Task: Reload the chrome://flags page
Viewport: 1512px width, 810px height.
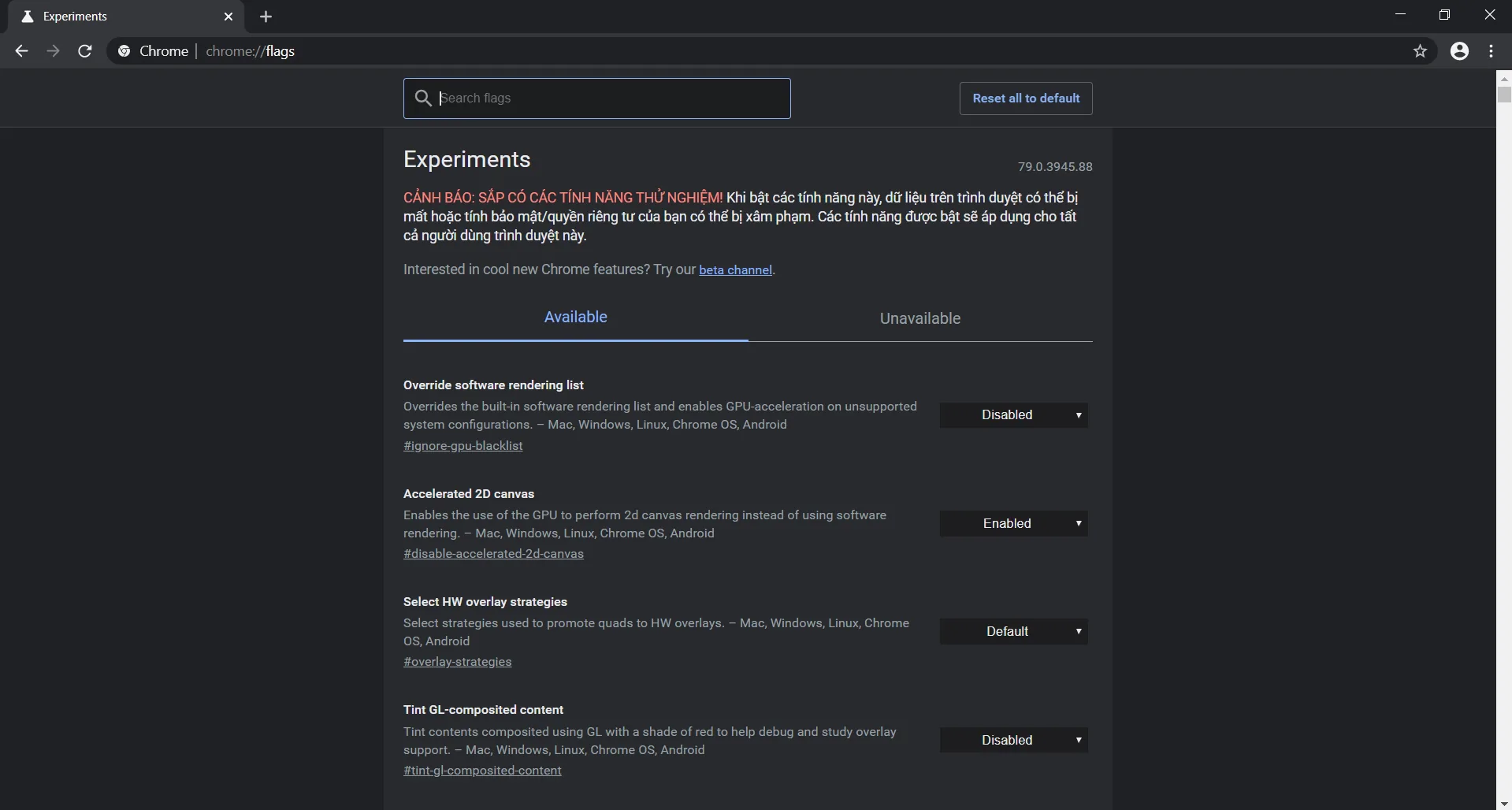Action: coord(85,51)
